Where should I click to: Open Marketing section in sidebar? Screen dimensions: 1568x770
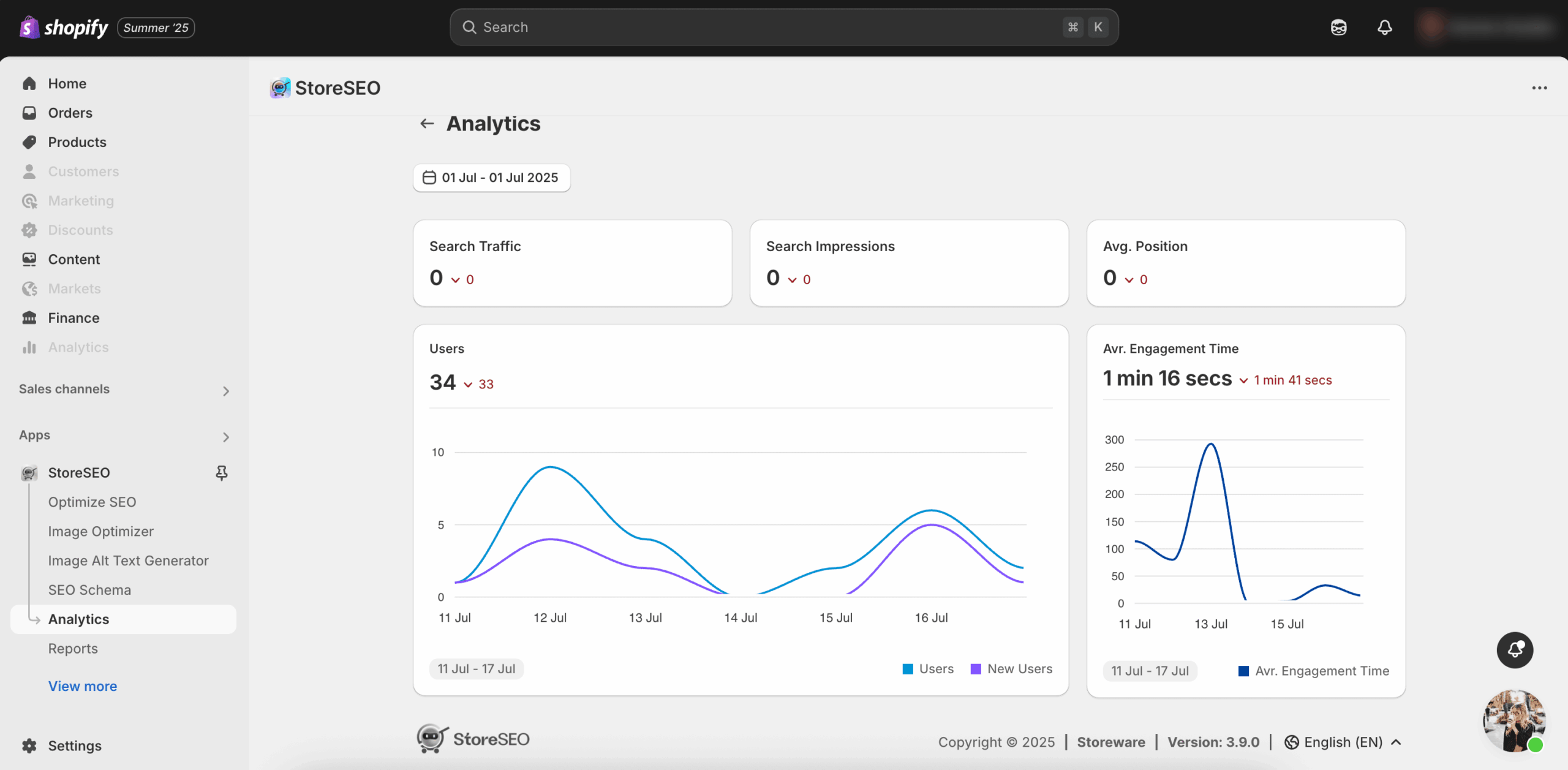pos(81,201)
